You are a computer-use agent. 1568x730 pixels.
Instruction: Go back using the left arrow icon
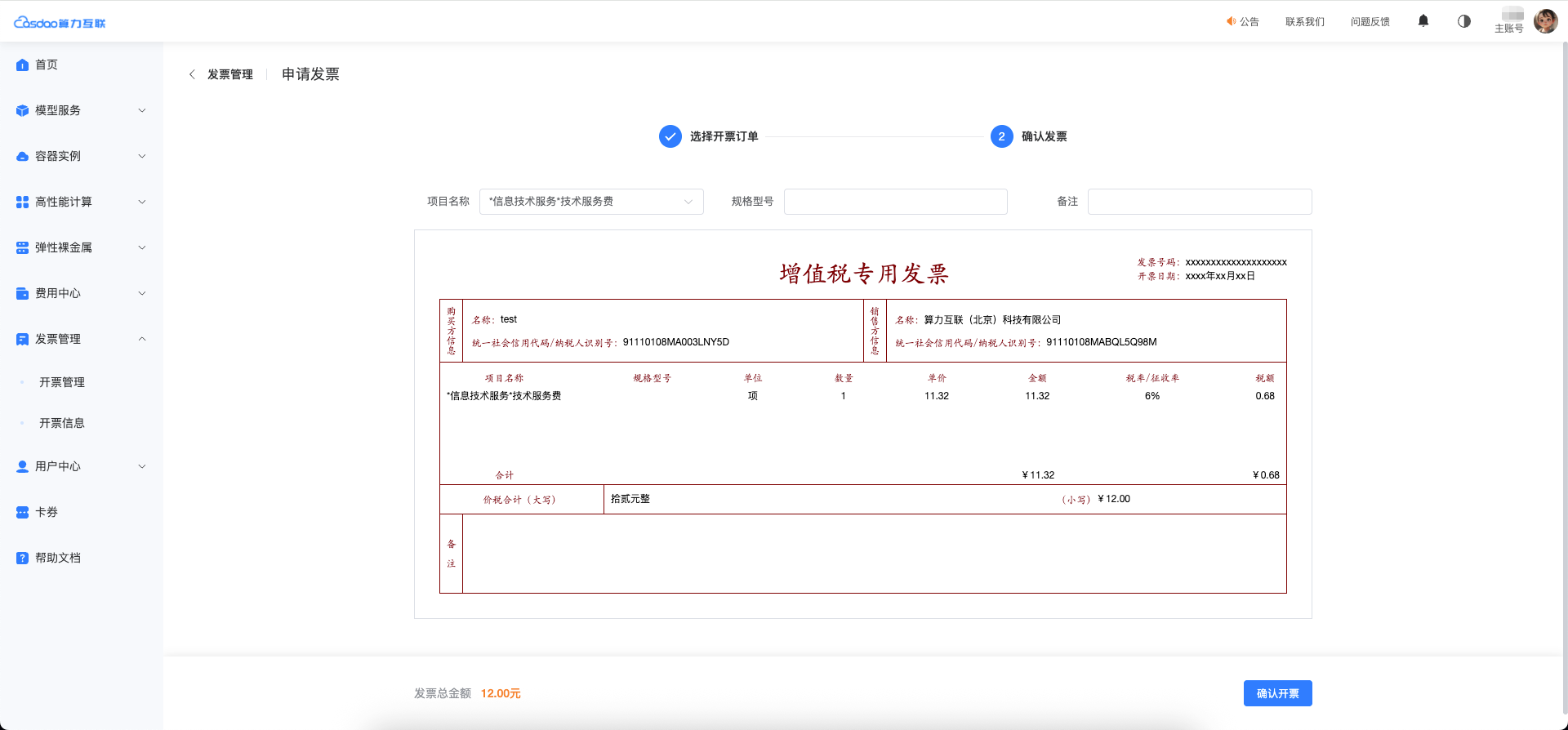pos(192,74)
